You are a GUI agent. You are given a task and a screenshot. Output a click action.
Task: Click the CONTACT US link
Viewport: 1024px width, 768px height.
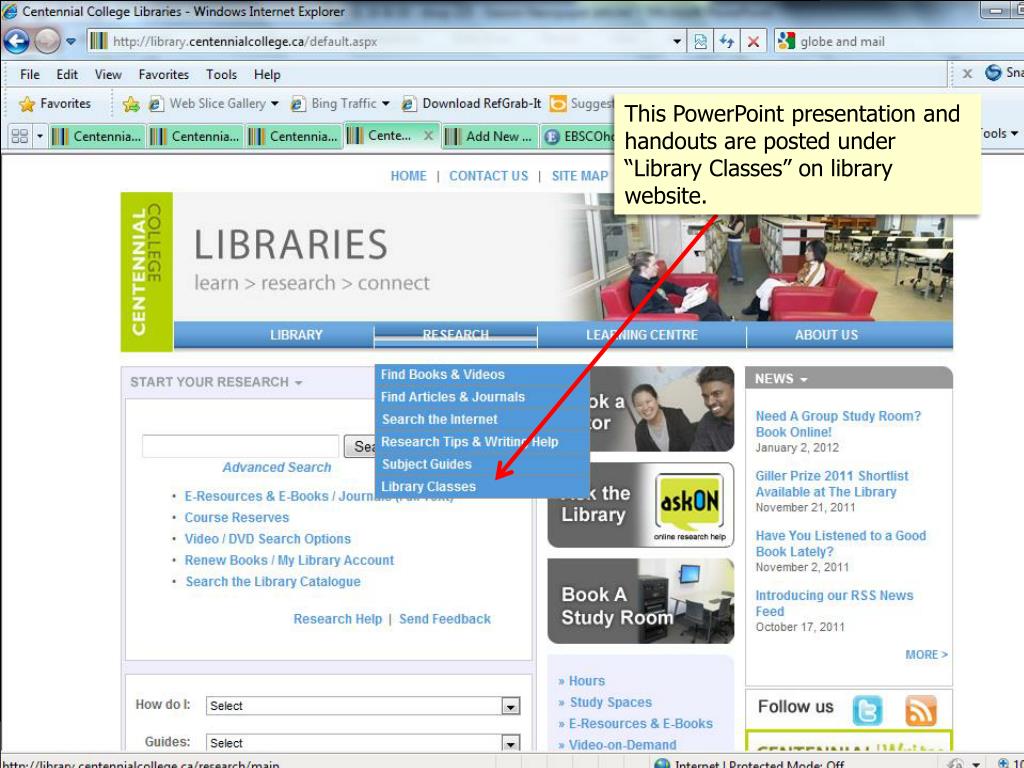click(x=488, y=176)
